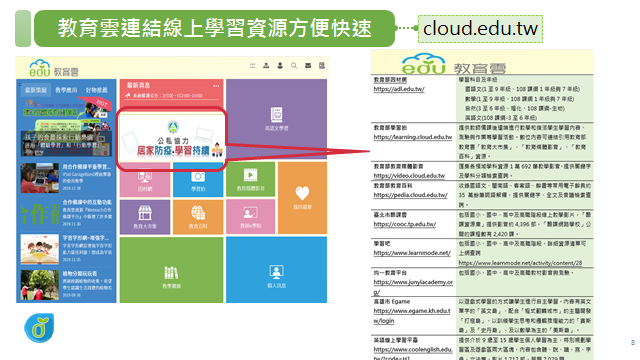This screenshot has height=360, width=640.
Task: Follow the https://adl.edu.tw/ link
Action: point(399,89)
